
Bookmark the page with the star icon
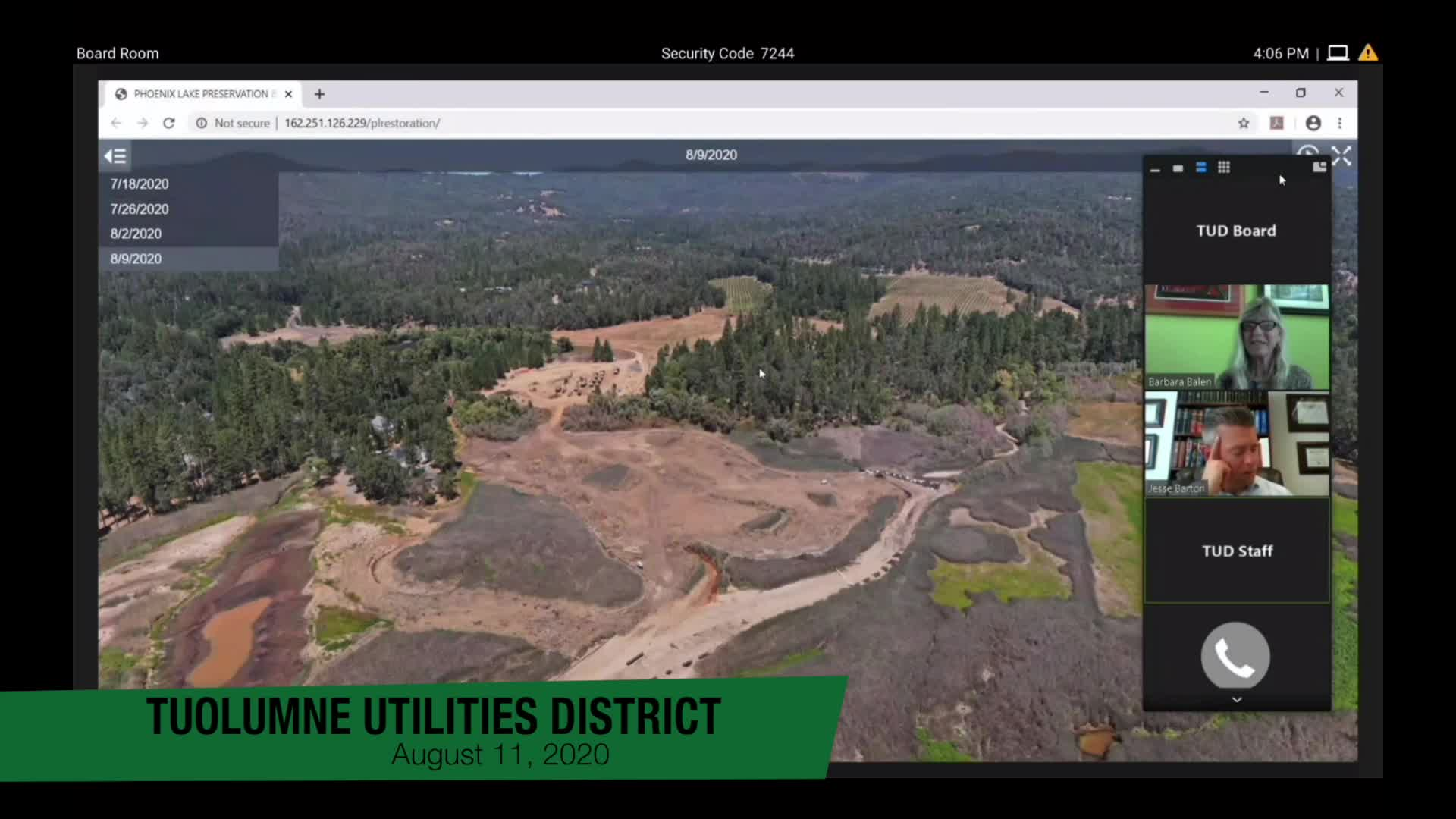coord(1244,123)
